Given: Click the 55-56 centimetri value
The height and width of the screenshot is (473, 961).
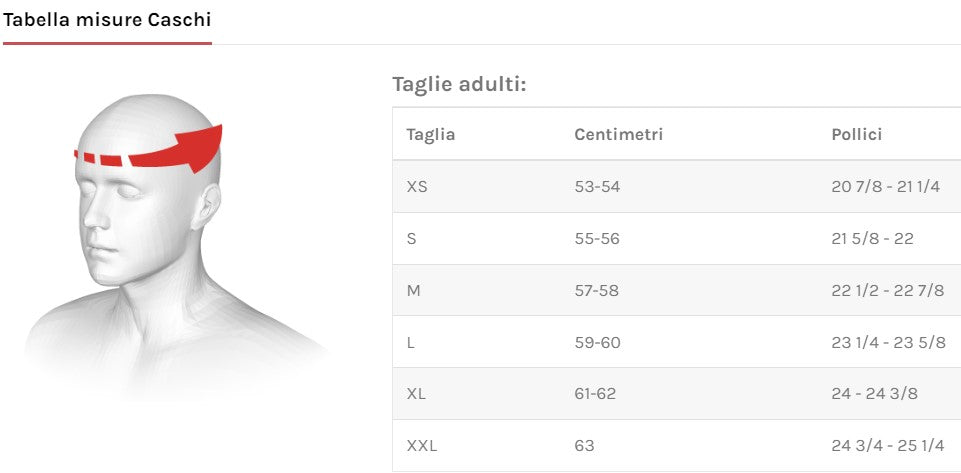Looking at the screenshot, I should point(597,238).
